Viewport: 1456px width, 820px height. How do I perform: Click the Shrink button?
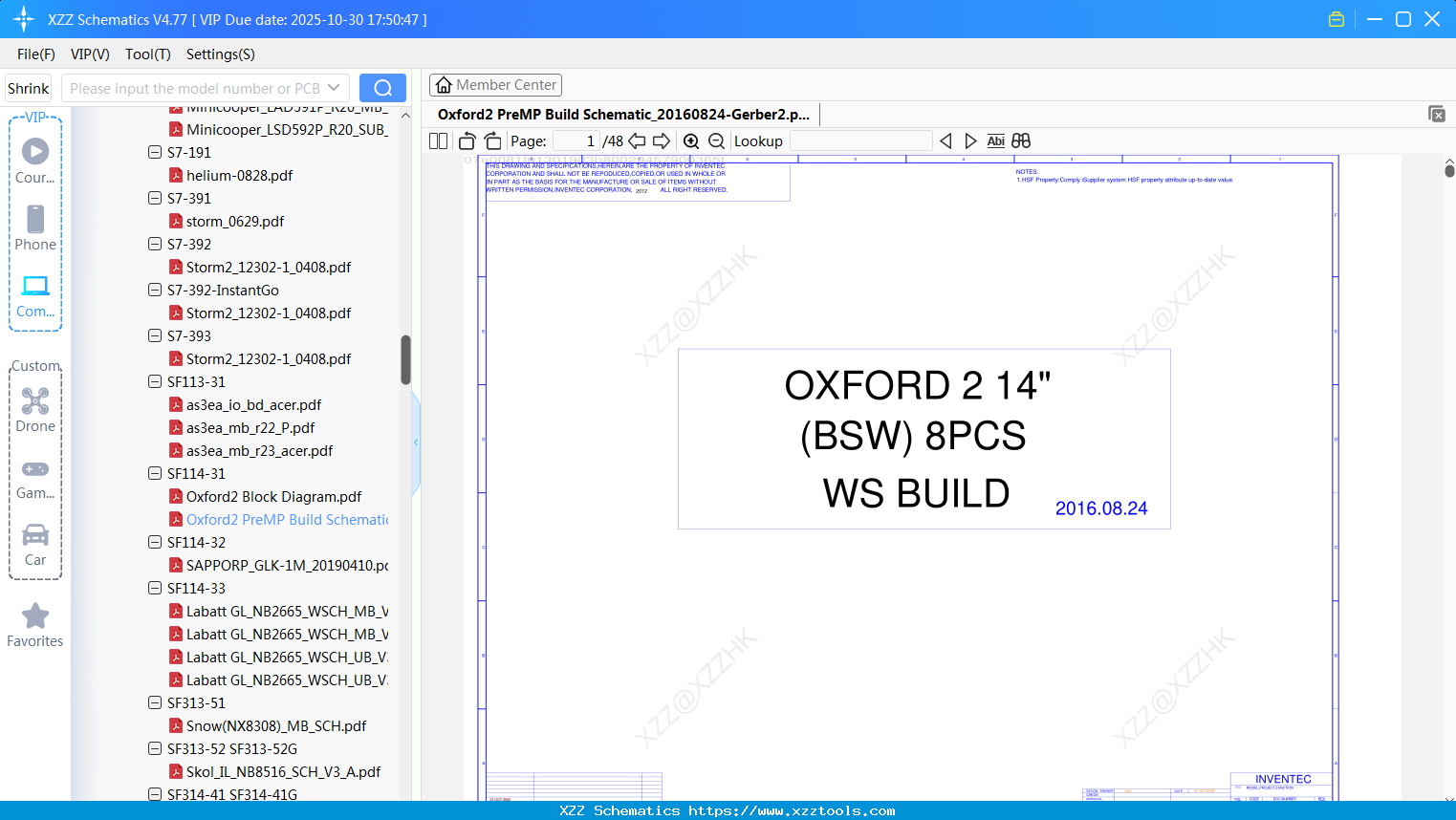click(29, 88)
